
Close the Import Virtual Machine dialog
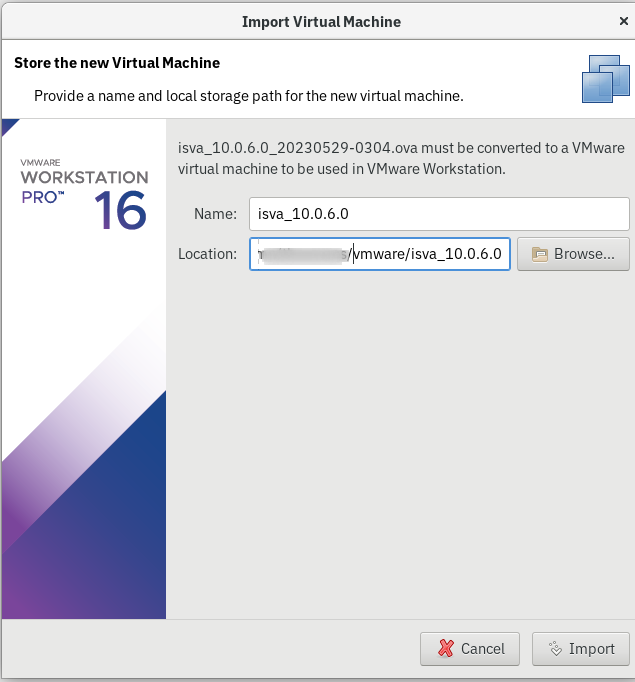pyautogui.click(x=624, y=20)
